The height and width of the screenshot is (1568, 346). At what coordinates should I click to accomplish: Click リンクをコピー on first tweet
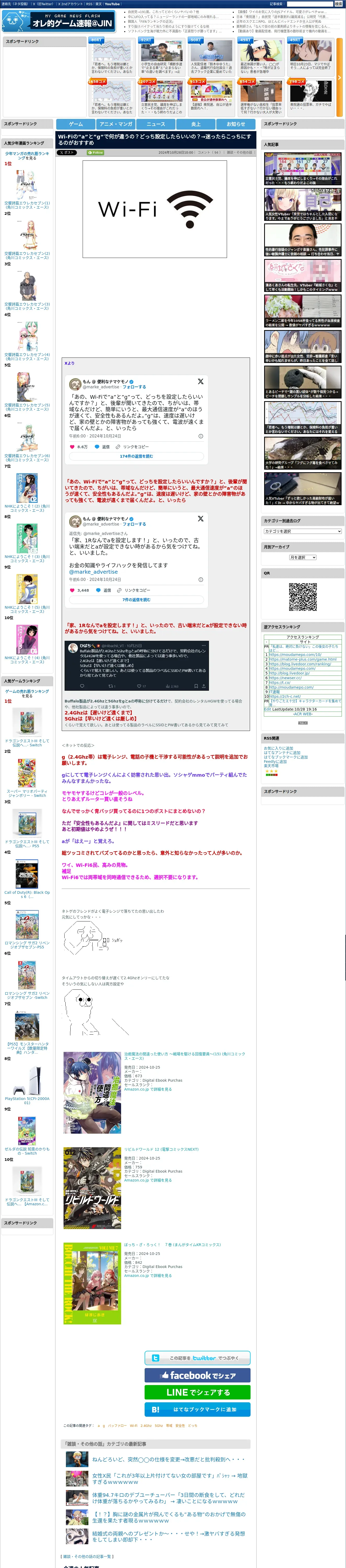pos(133,447)
